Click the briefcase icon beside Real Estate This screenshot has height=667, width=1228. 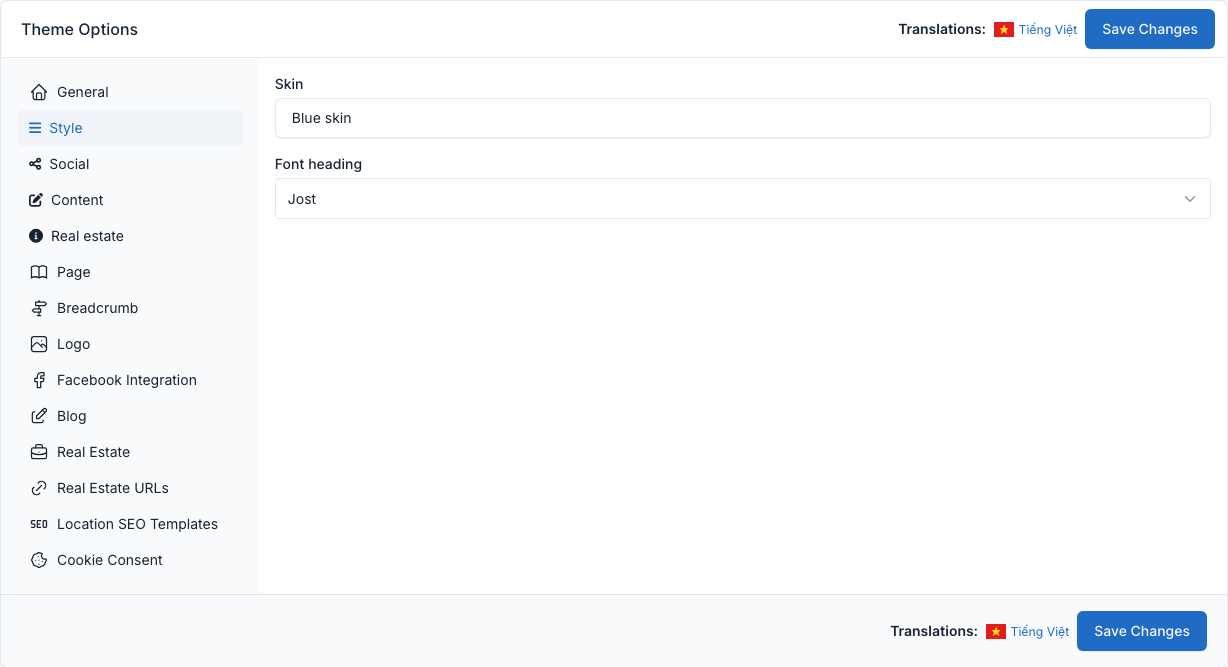click(39, 452)
